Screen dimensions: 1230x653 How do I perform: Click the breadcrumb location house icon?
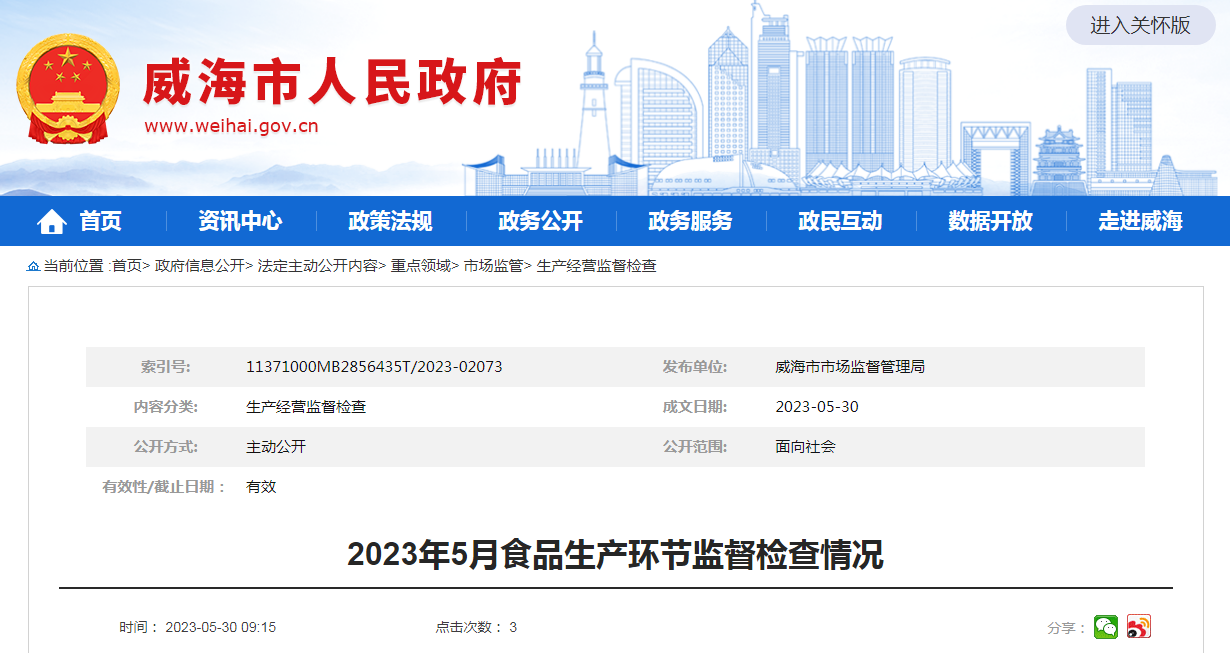click(x=33, y=266)
